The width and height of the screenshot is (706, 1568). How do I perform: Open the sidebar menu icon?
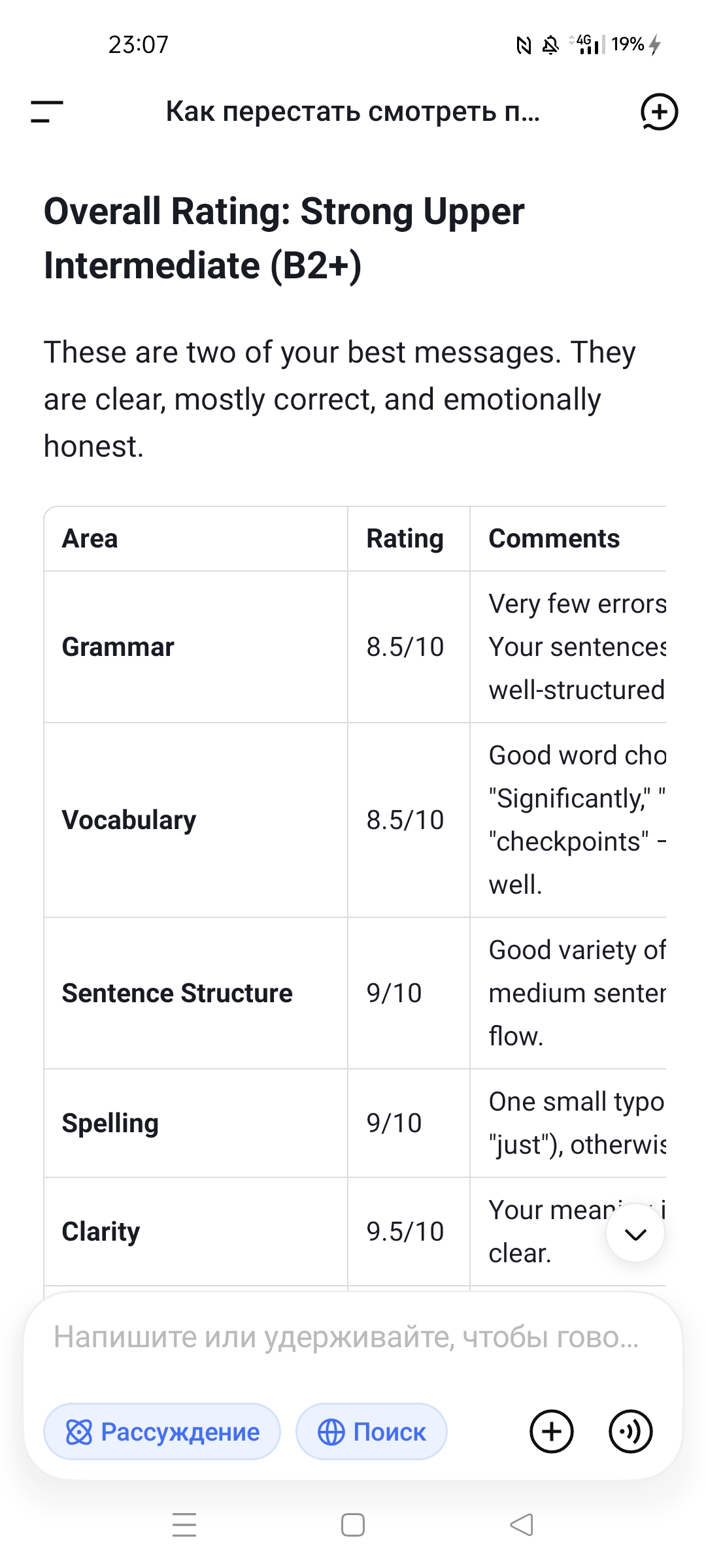click(47, 112)
